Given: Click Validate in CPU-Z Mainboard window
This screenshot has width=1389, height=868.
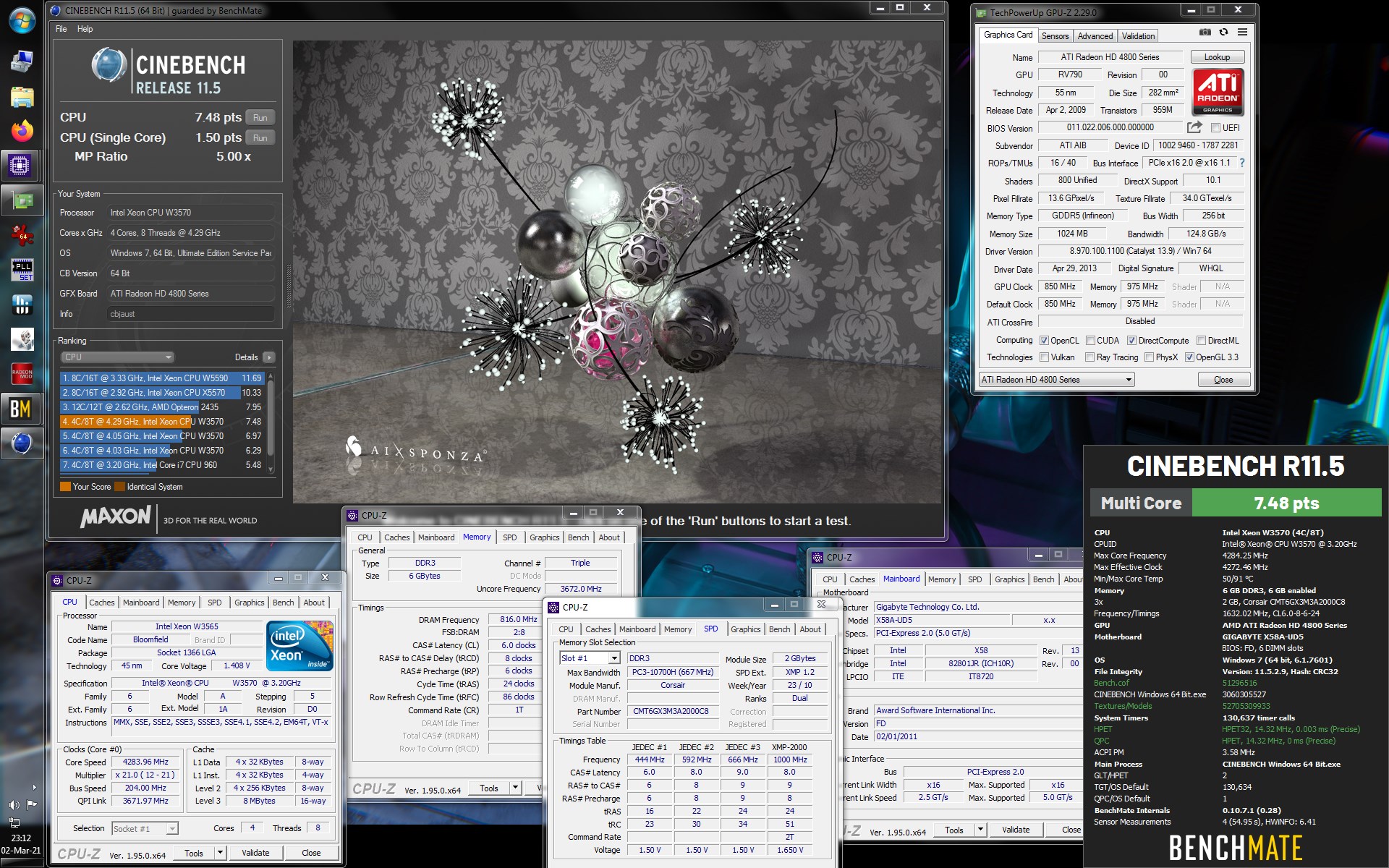Looking at the screenshot, I should 1016,830.
